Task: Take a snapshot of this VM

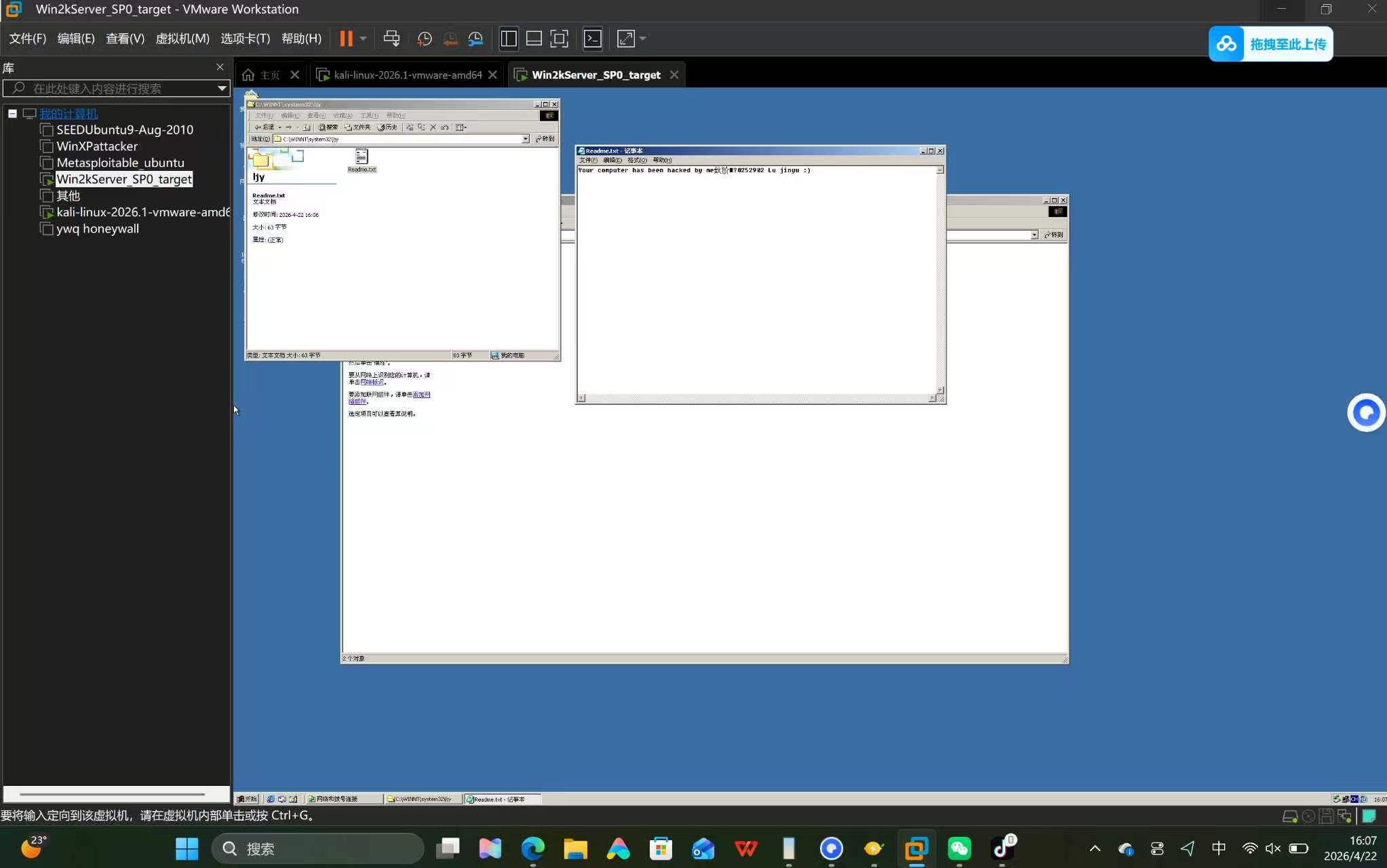Action: pos(425,39)
